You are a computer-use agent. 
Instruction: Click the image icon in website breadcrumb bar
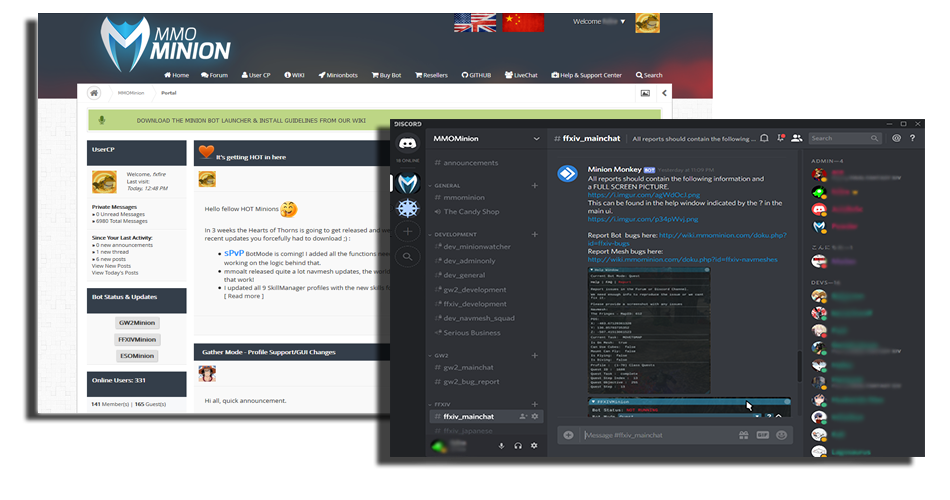645,93
